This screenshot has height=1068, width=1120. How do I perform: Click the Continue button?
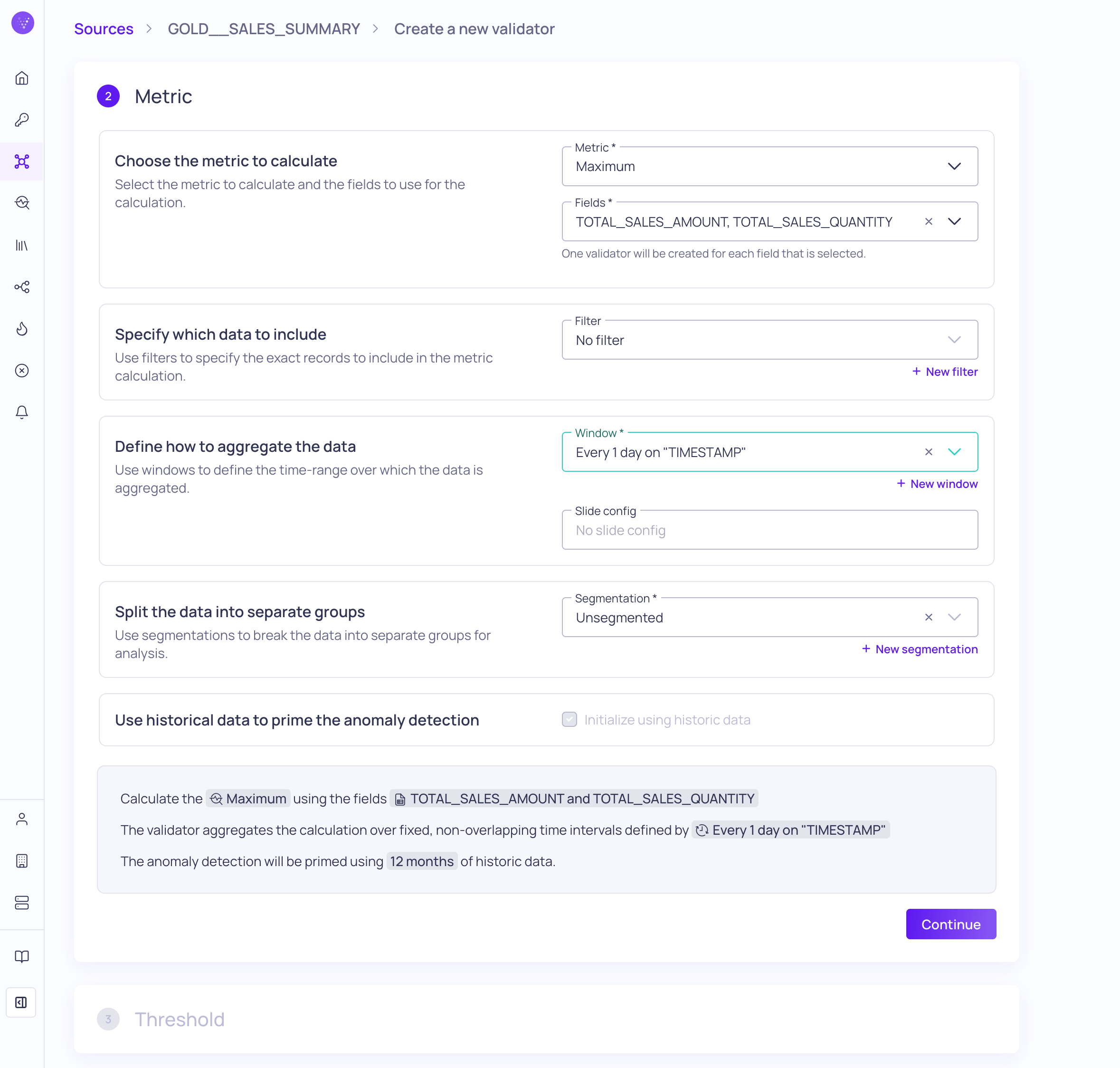(x=950, y=924)
